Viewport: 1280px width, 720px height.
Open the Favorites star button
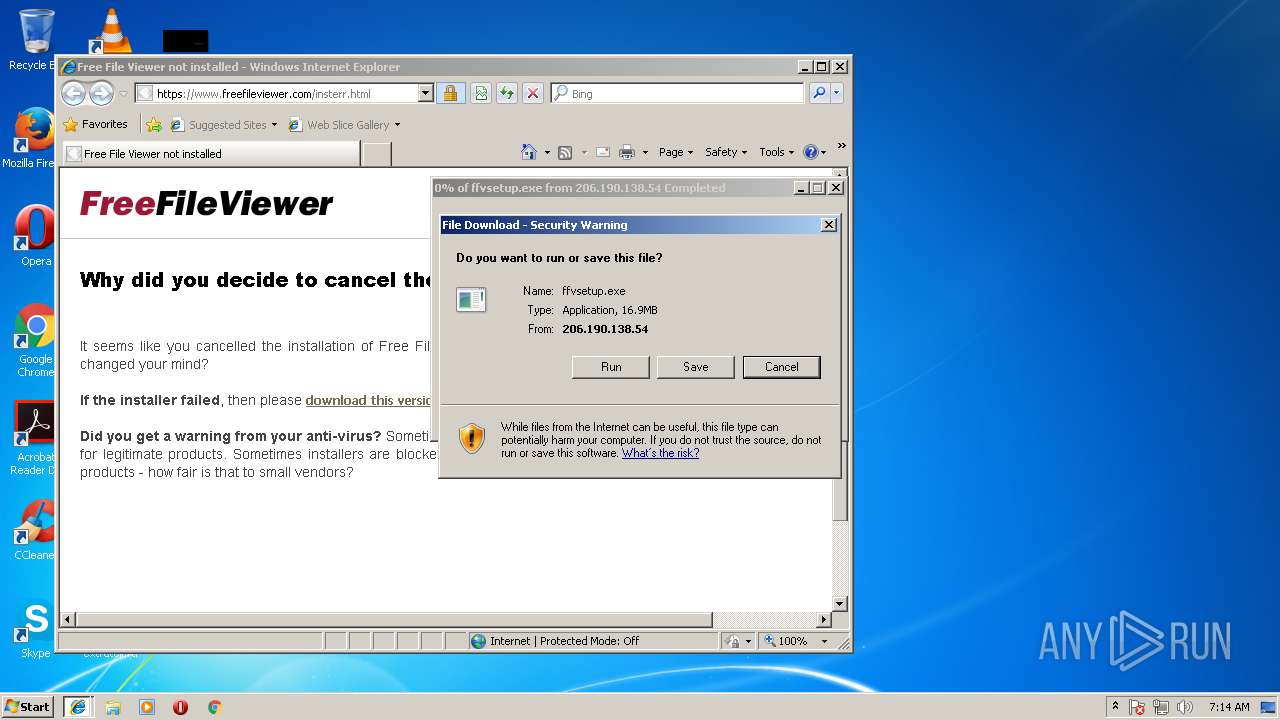pos(95,124)
